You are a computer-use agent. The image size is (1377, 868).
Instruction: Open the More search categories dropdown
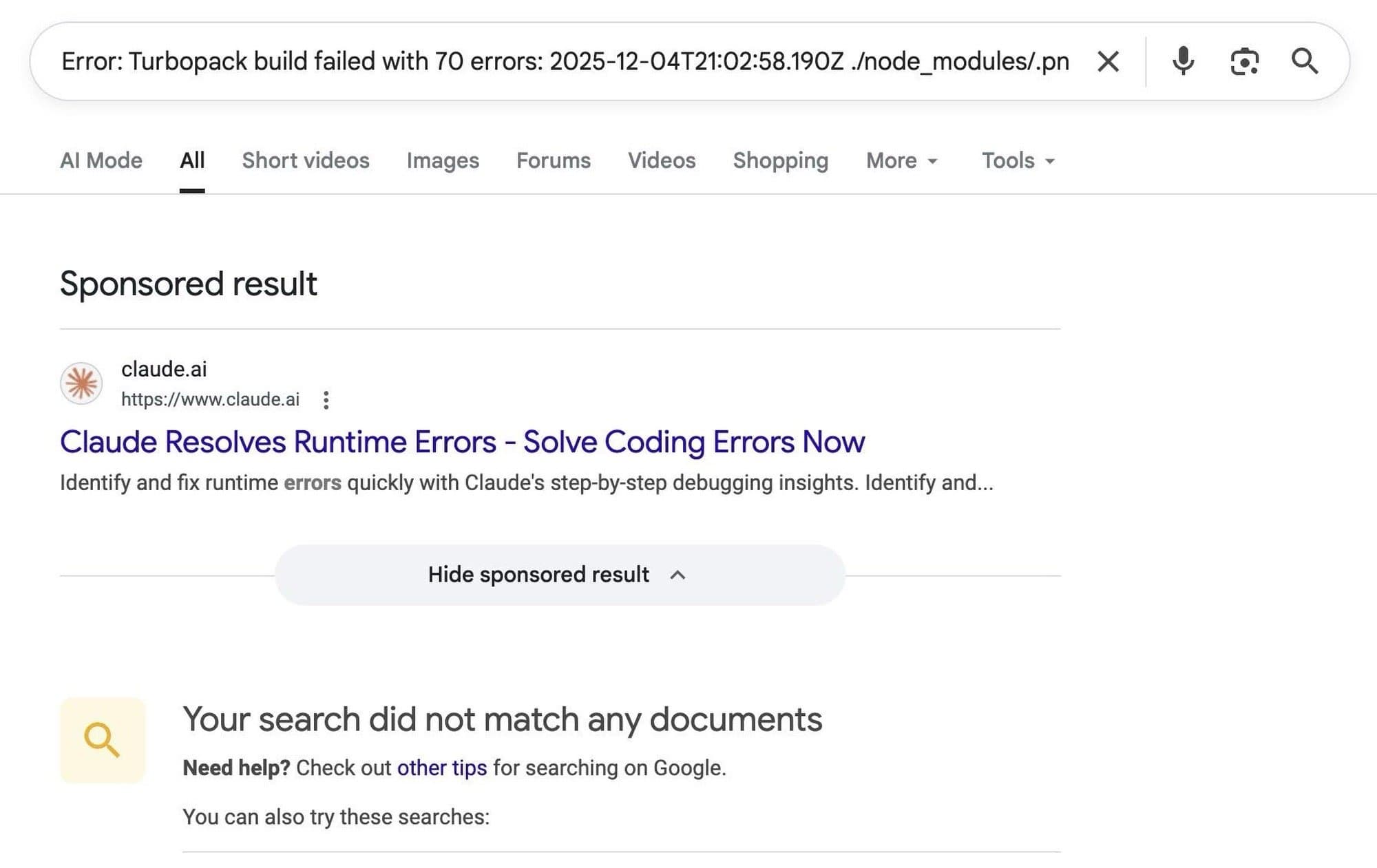point(901,160)
